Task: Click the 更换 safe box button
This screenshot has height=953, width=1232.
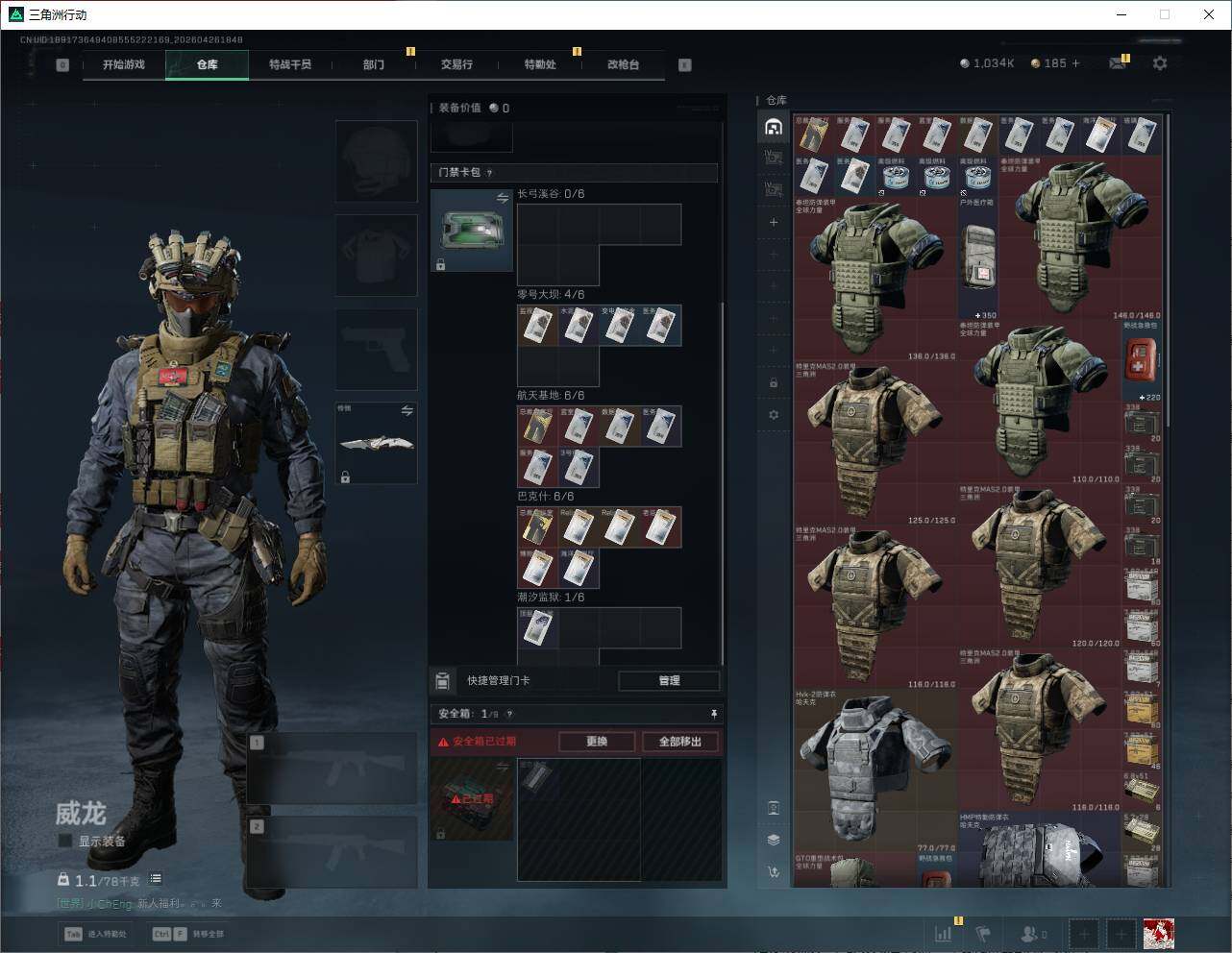Action: tap(597, 742)
